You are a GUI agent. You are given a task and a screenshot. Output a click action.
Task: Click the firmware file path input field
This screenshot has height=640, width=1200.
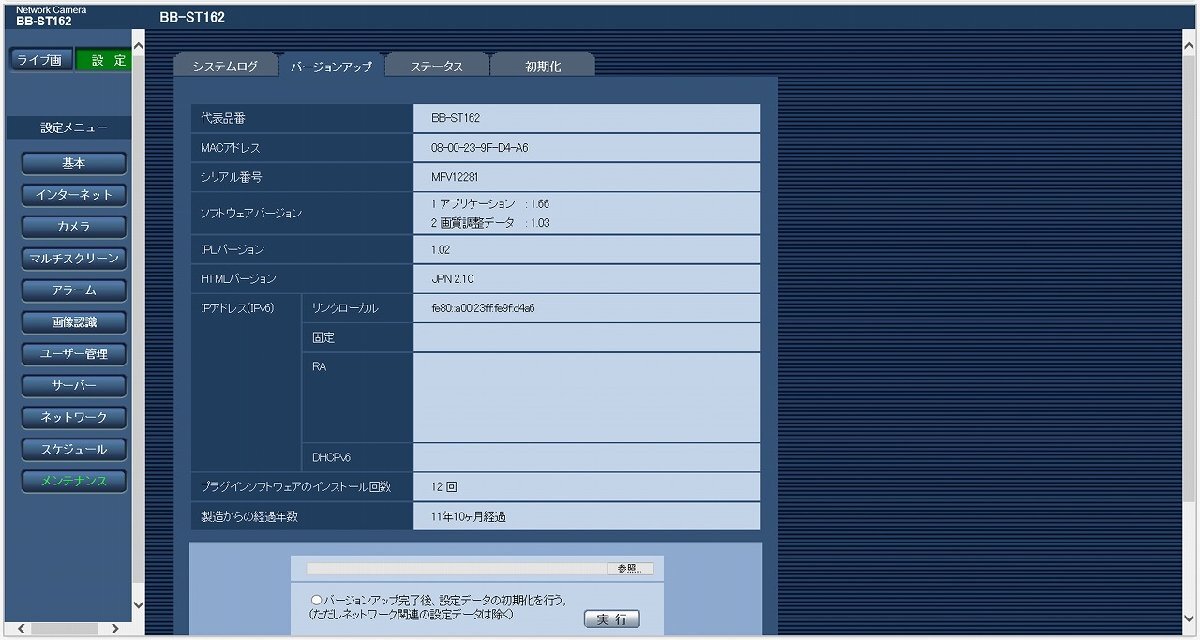456,568
